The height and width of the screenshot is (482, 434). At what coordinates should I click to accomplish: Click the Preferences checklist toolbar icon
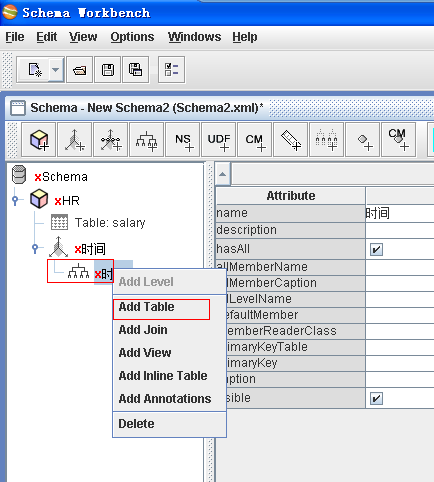tap(171, 70)
